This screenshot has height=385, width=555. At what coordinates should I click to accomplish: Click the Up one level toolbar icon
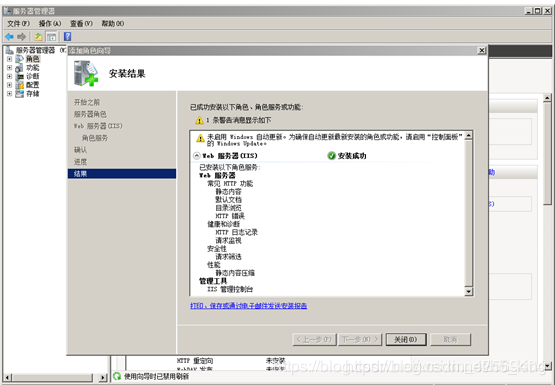[38, 36]
